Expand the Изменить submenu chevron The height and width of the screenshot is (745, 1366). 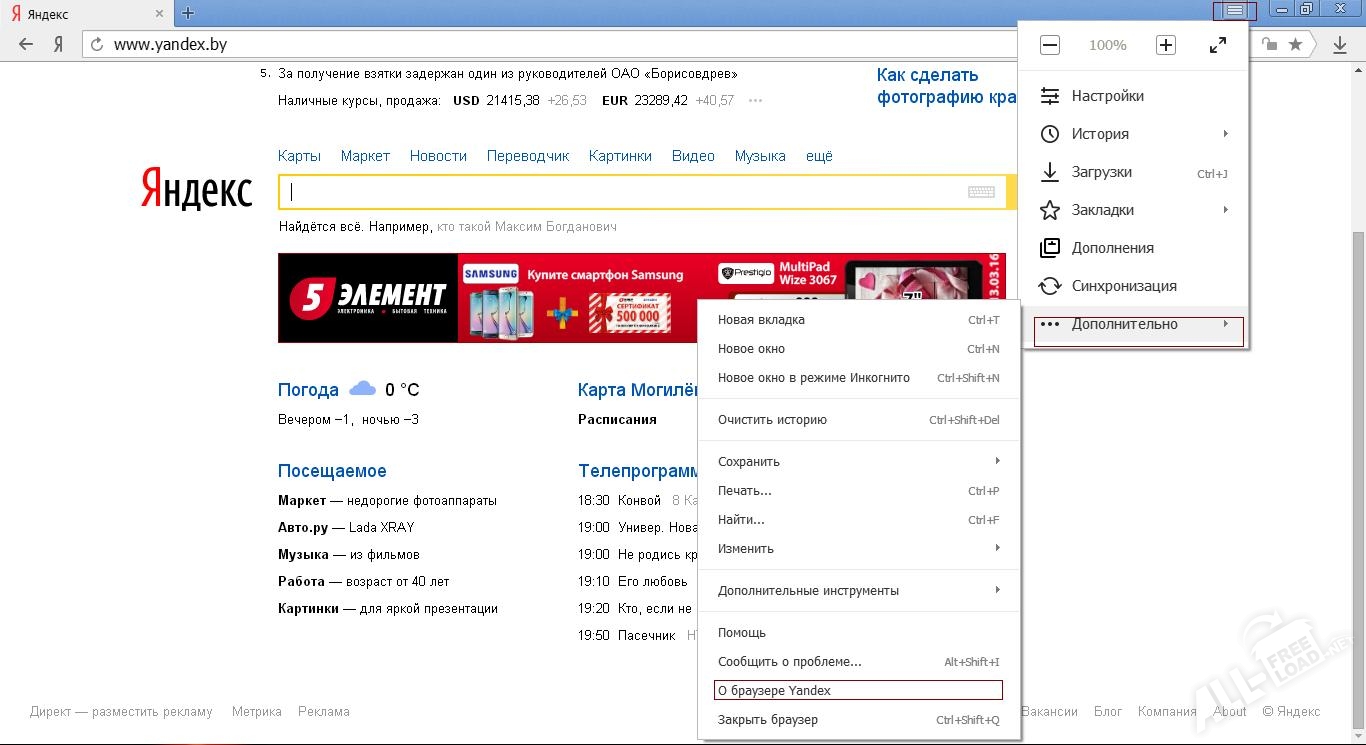click(x=996, y=548)
